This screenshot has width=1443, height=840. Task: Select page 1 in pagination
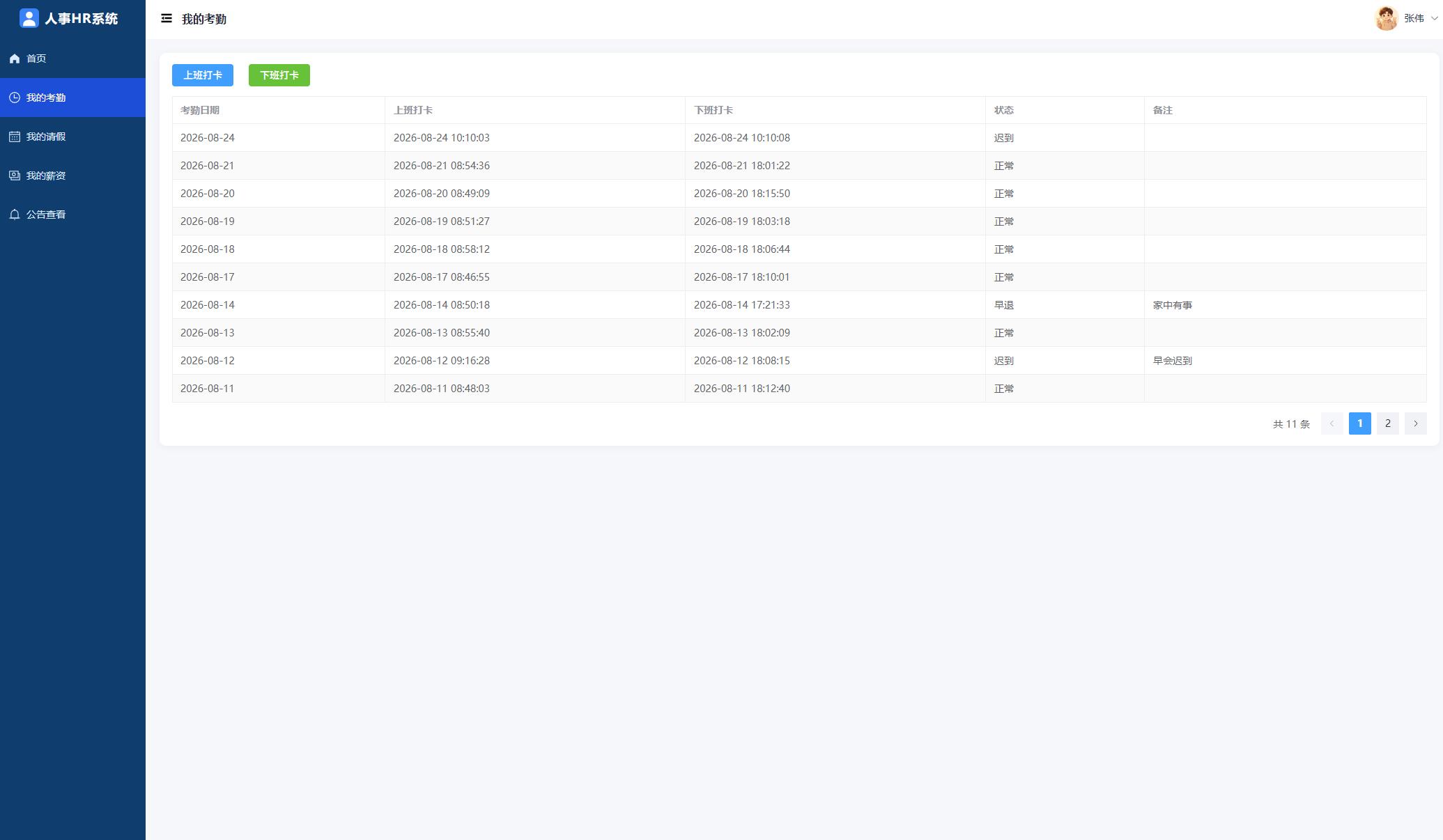coord(1359,423)
